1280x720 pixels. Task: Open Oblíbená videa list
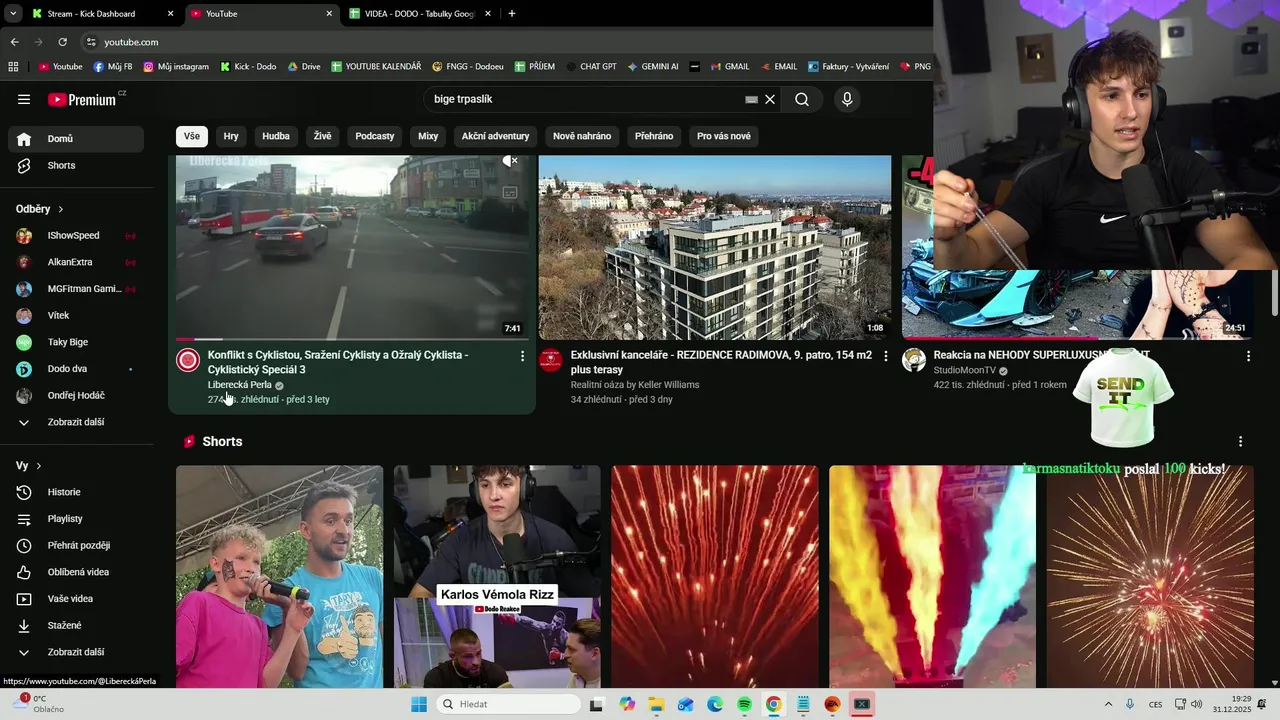[76, 572]
